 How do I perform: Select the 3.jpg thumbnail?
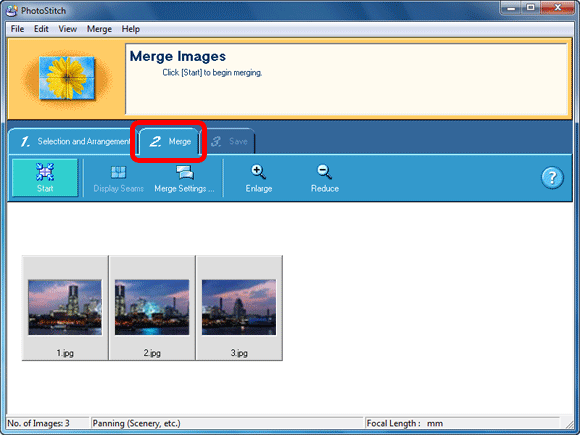[x=239, y=308]
